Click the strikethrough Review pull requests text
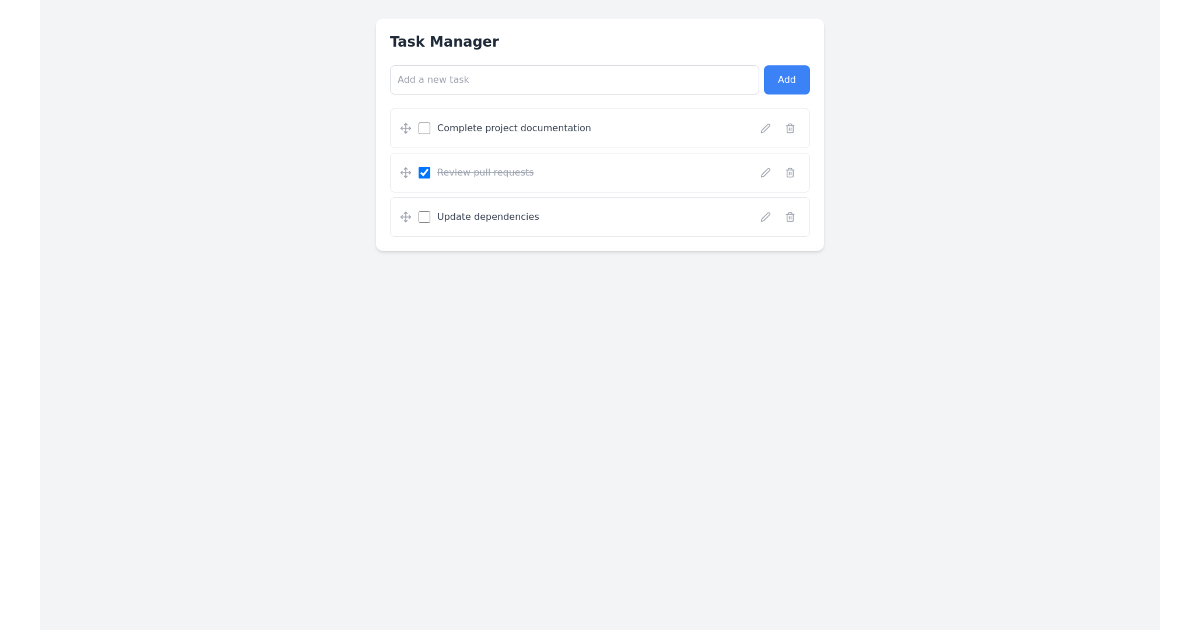 tap(484, 172)
